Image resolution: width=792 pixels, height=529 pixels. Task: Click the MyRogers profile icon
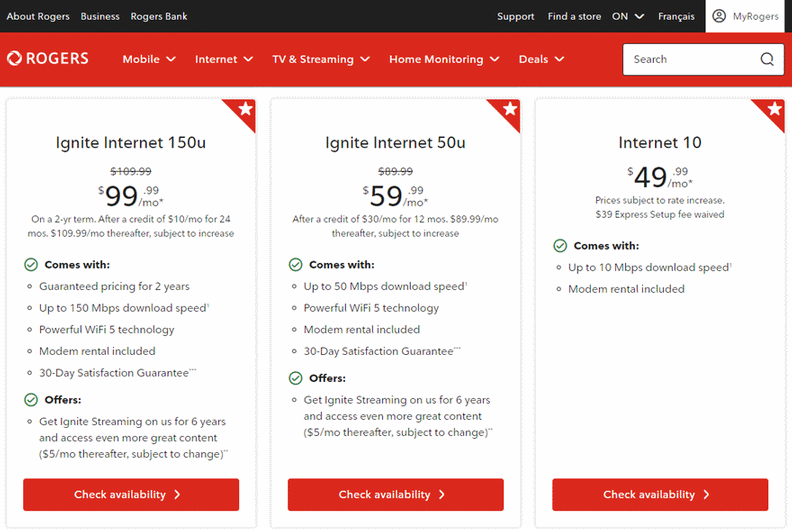click(719, 16)
